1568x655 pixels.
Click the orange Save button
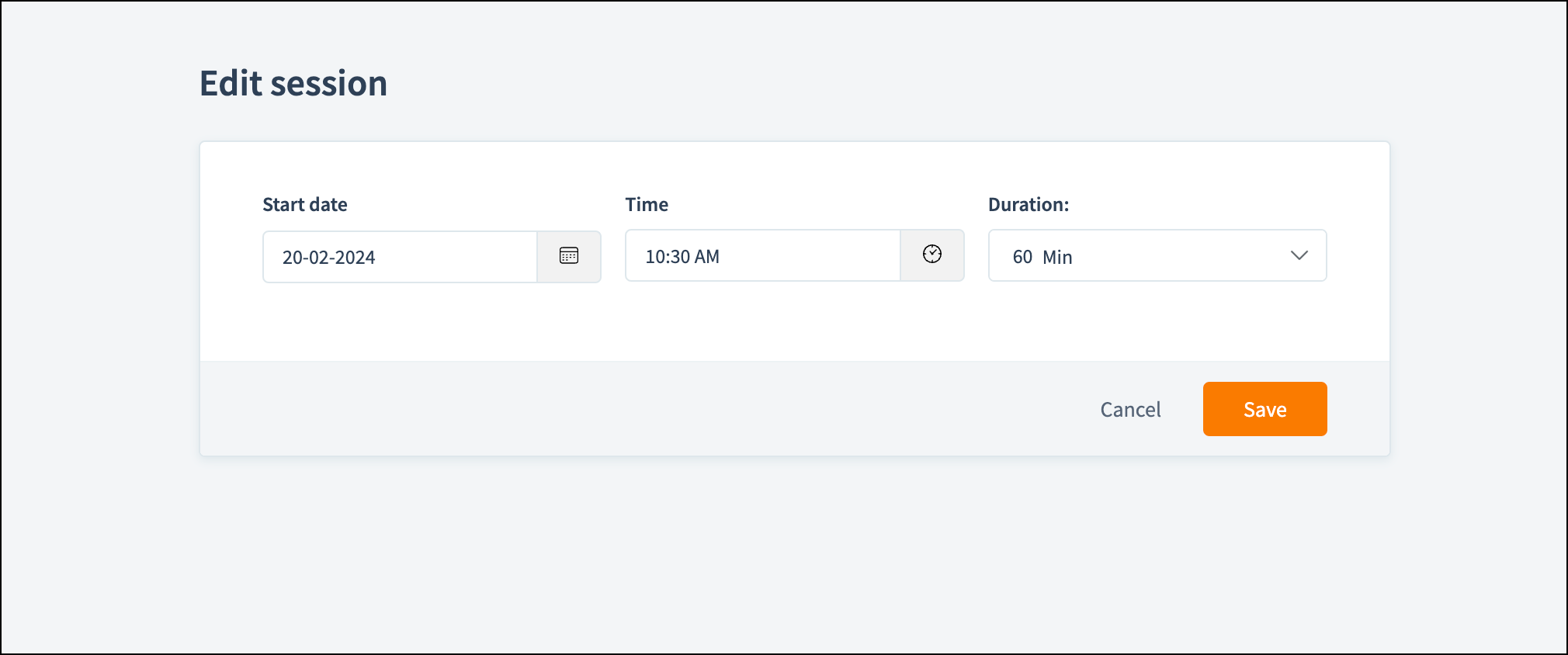1265,409
